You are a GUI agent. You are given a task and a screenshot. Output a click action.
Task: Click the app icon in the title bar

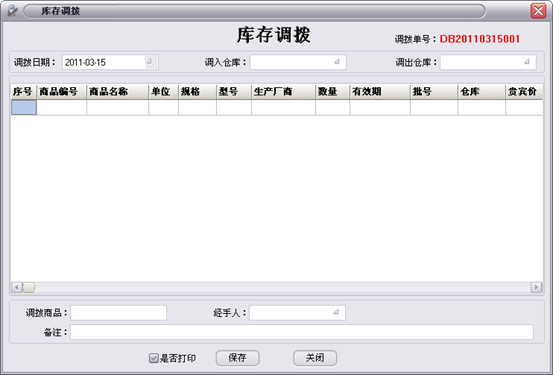point(12,11)
